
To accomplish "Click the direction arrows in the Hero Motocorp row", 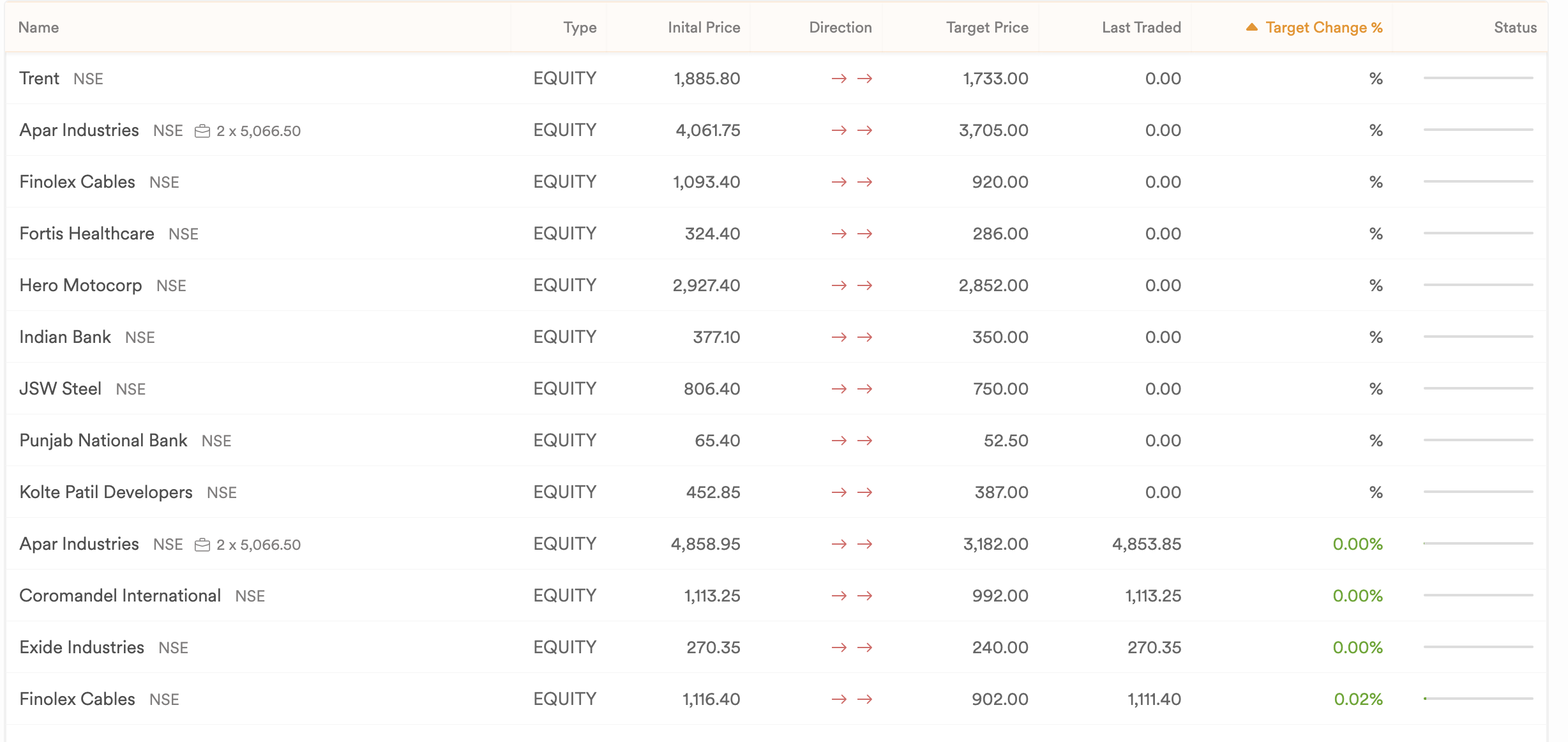I will 852,285.
